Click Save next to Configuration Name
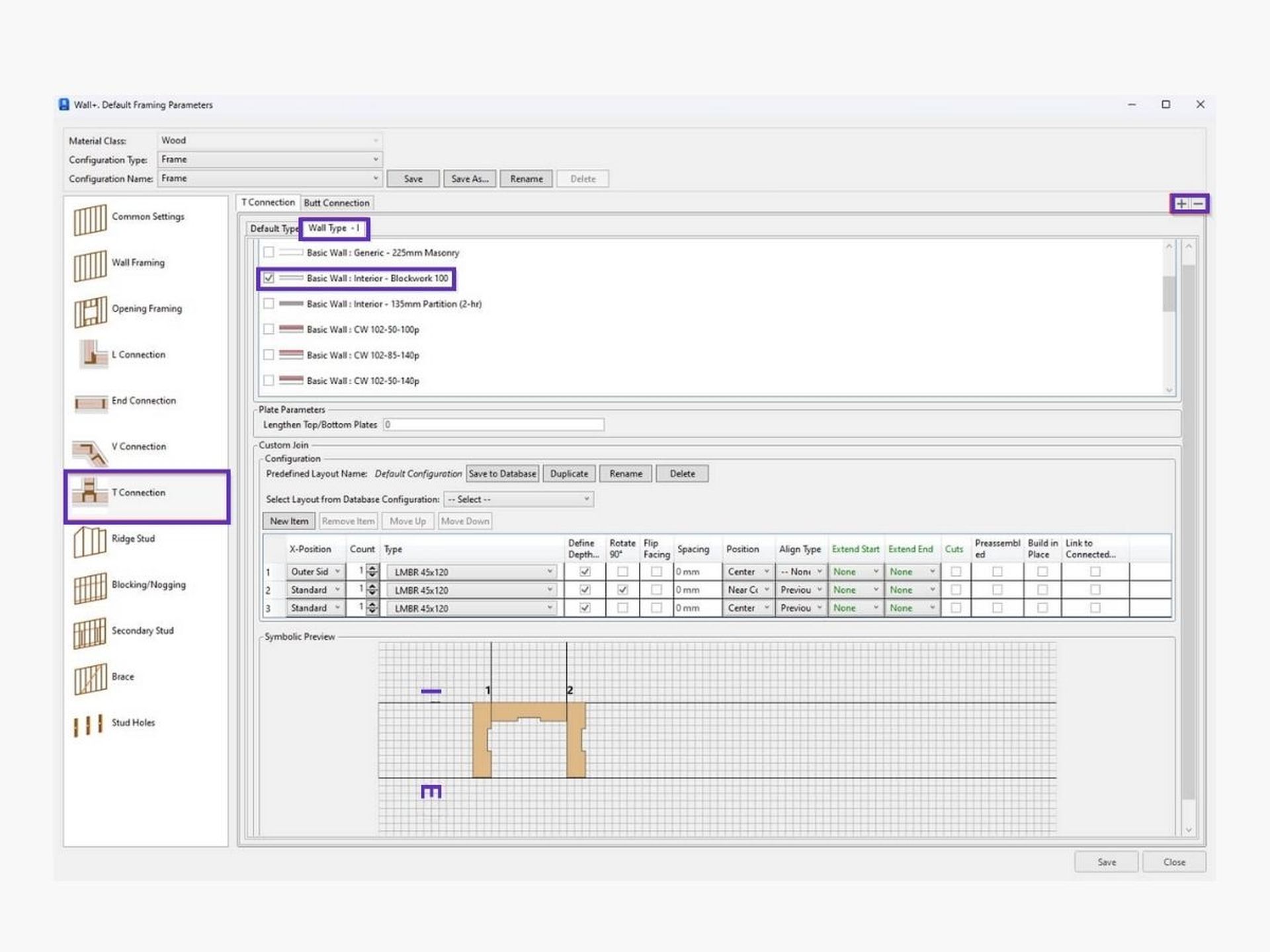The height and width of the screenshot is (952, 1270). (x=413, y=178)
